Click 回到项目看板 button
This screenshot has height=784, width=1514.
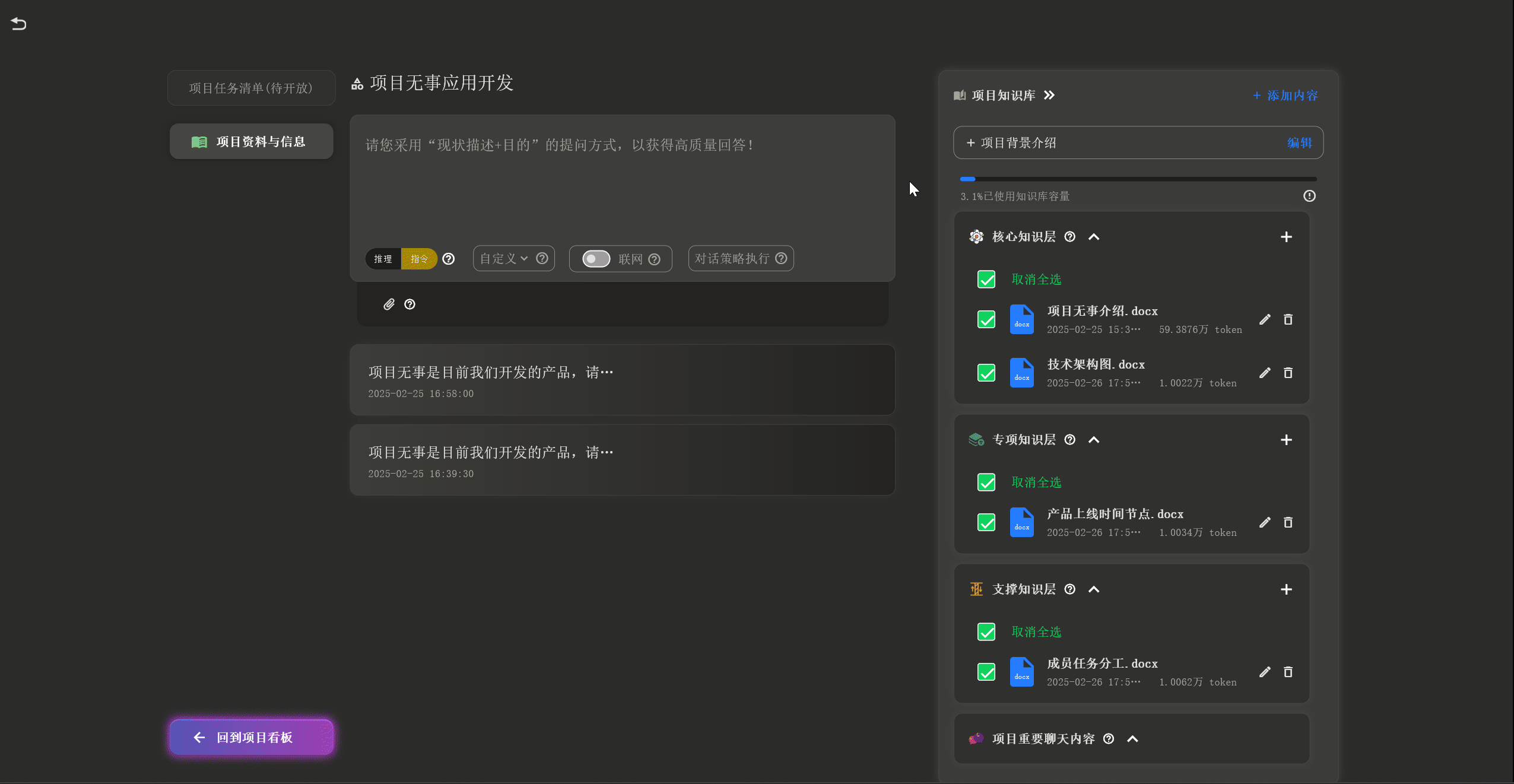pyautogui.click(x=251, y=737)
